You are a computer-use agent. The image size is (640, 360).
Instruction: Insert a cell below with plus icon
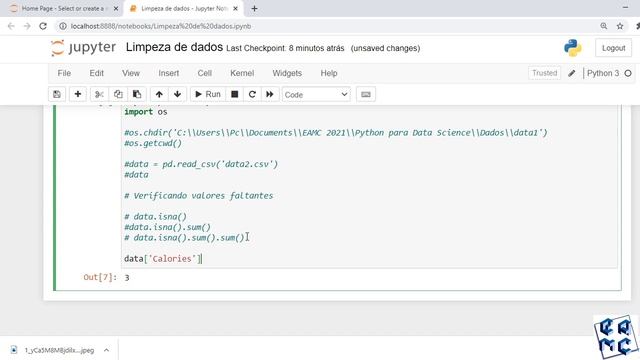click(78, 94)
